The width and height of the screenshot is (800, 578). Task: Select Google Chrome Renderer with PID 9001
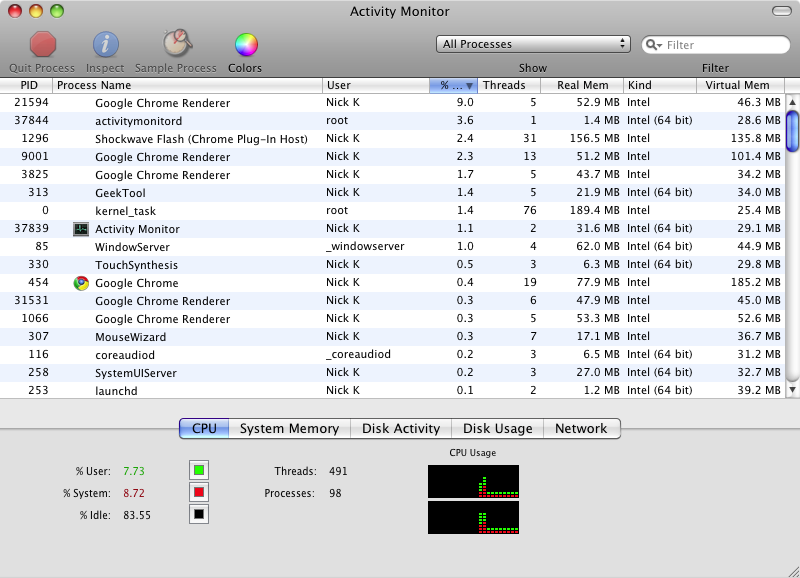click(392, 157)
